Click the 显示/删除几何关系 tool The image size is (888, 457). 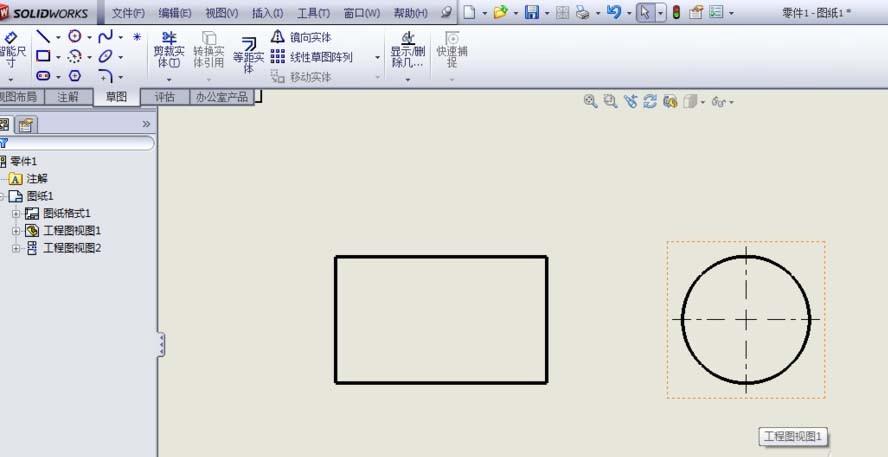point(408,50)
